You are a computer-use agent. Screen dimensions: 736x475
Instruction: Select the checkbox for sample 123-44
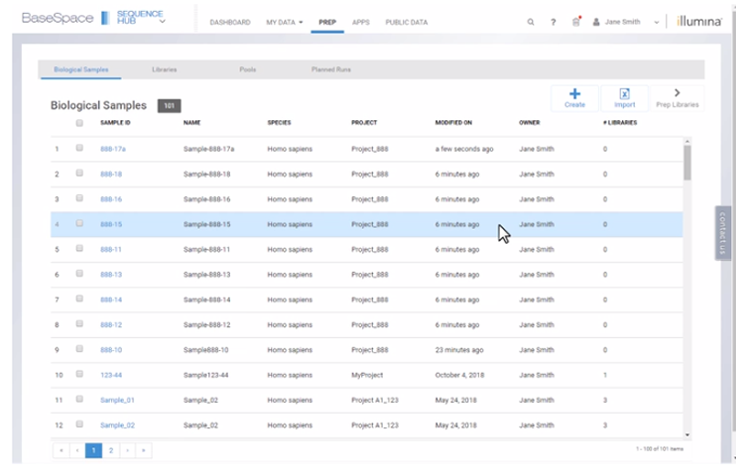80,375
